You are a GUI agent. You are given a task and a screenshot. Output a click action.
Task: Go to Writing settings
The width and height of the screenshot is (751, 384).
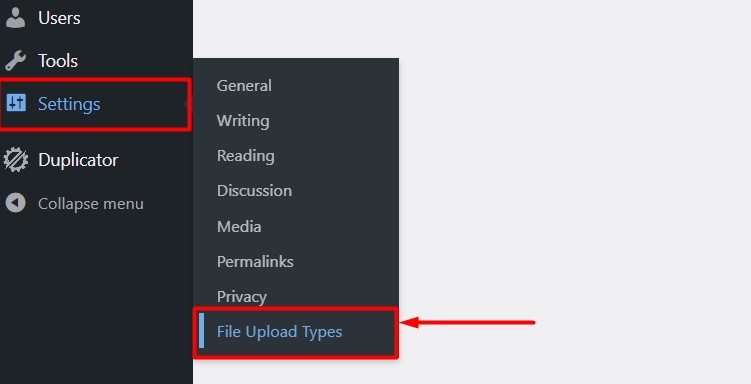243,121
